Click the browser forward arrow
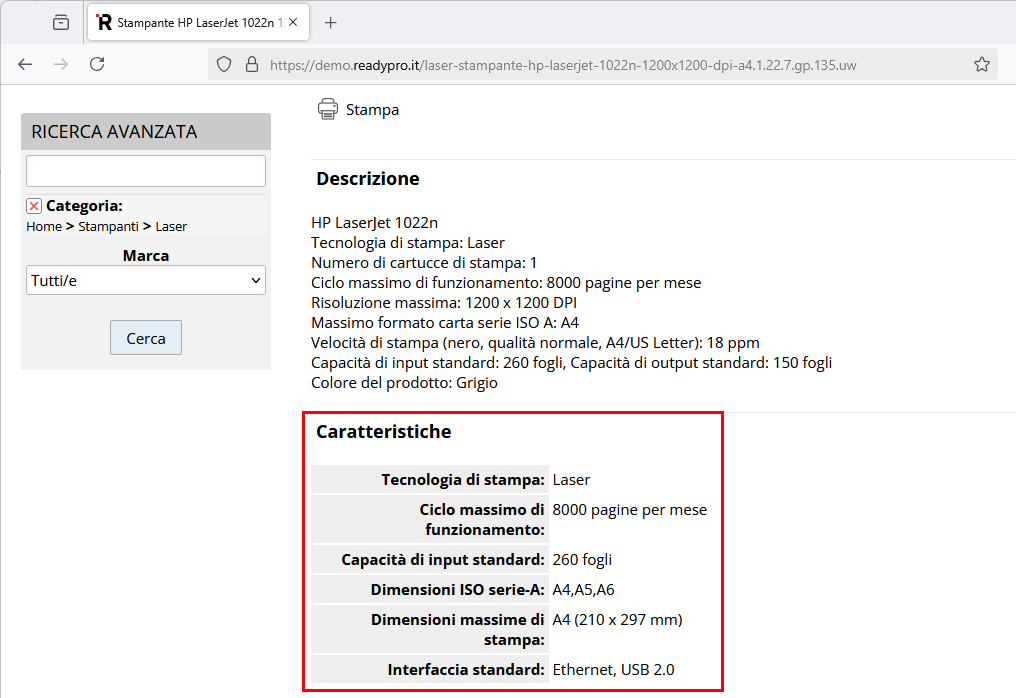Image resolution: width=1016 pixels, height=698 pixels. 61,64
